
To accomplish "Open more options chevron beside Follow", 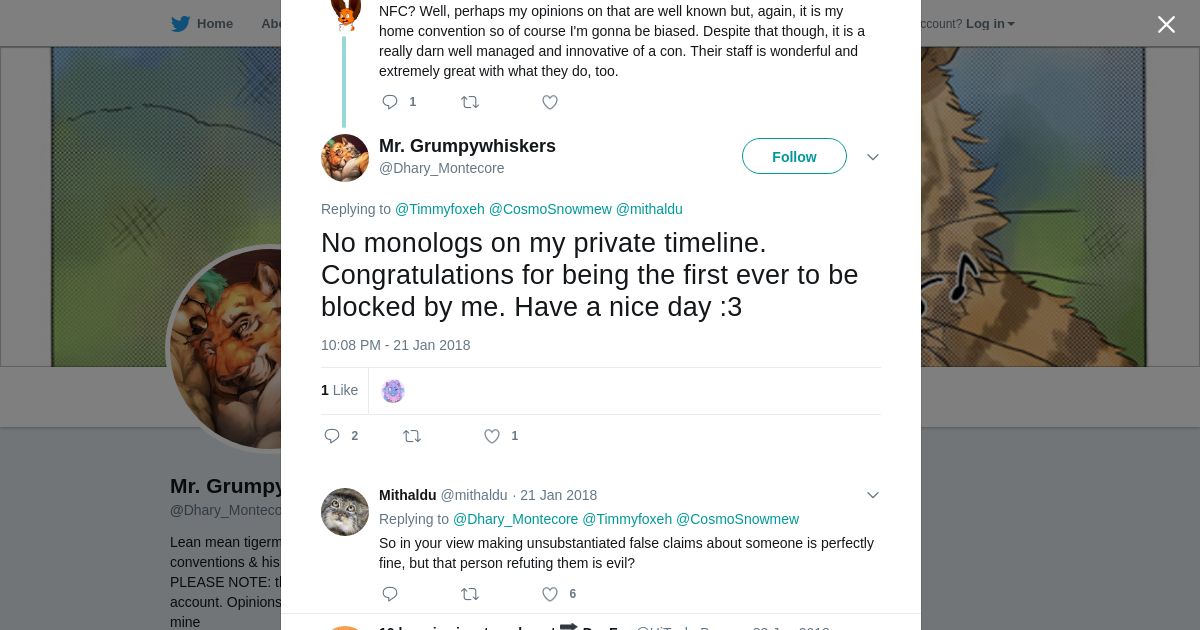I will click(872, 157).
